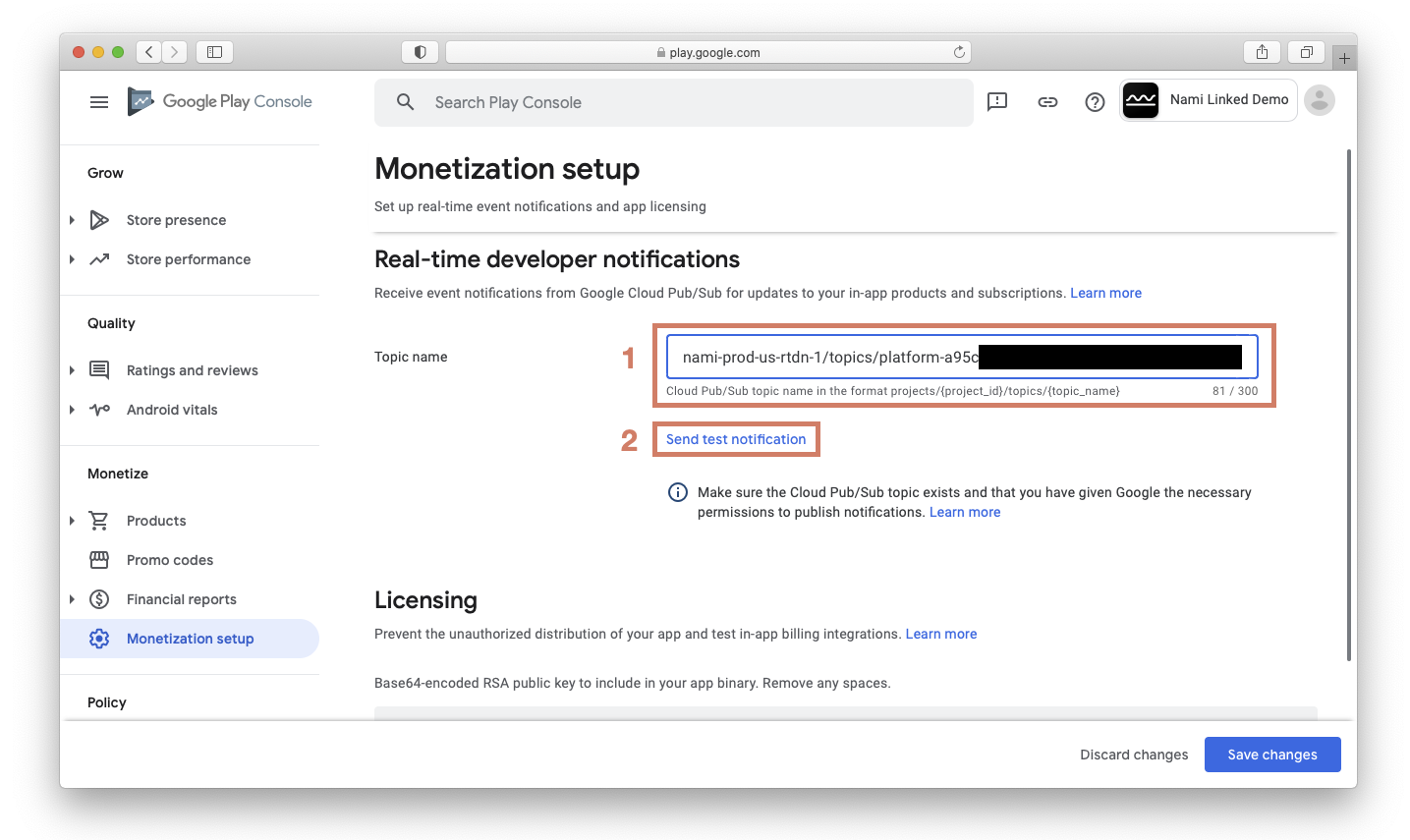
Task: Click Save changes button
Action: pos(1272,755)
